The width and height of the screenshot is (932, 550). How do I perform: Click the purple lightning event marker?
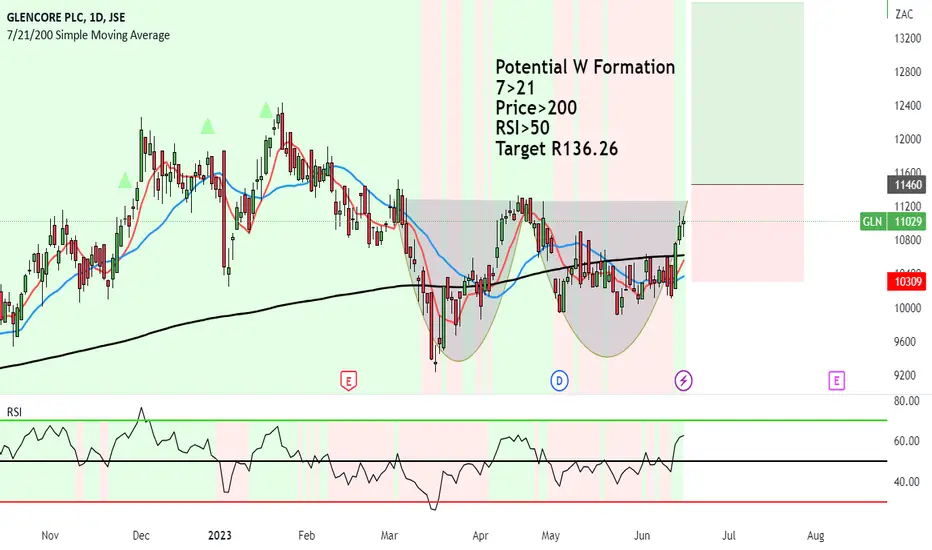point(684,381)
